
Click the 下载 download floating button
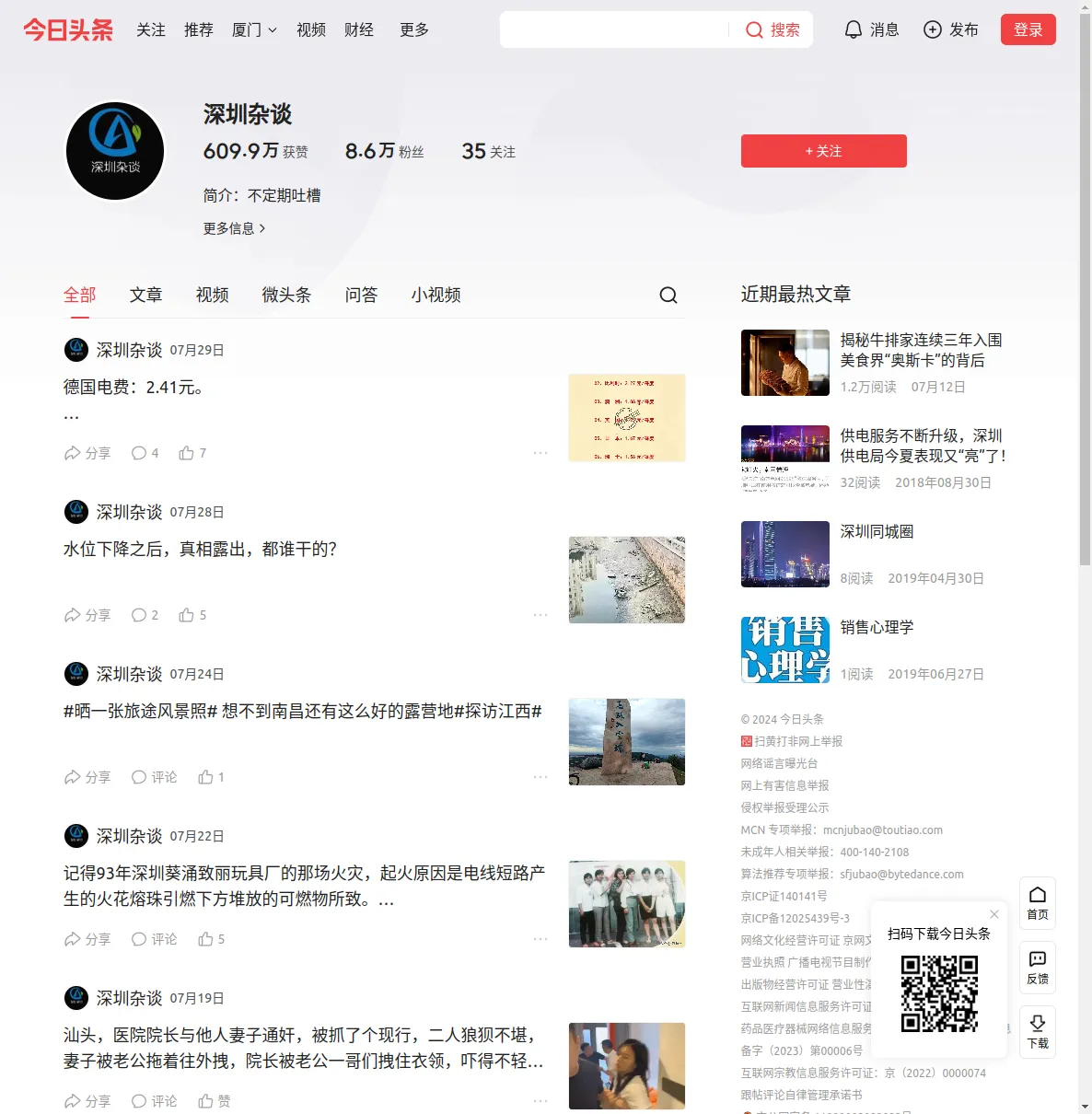point(1038,1032)
